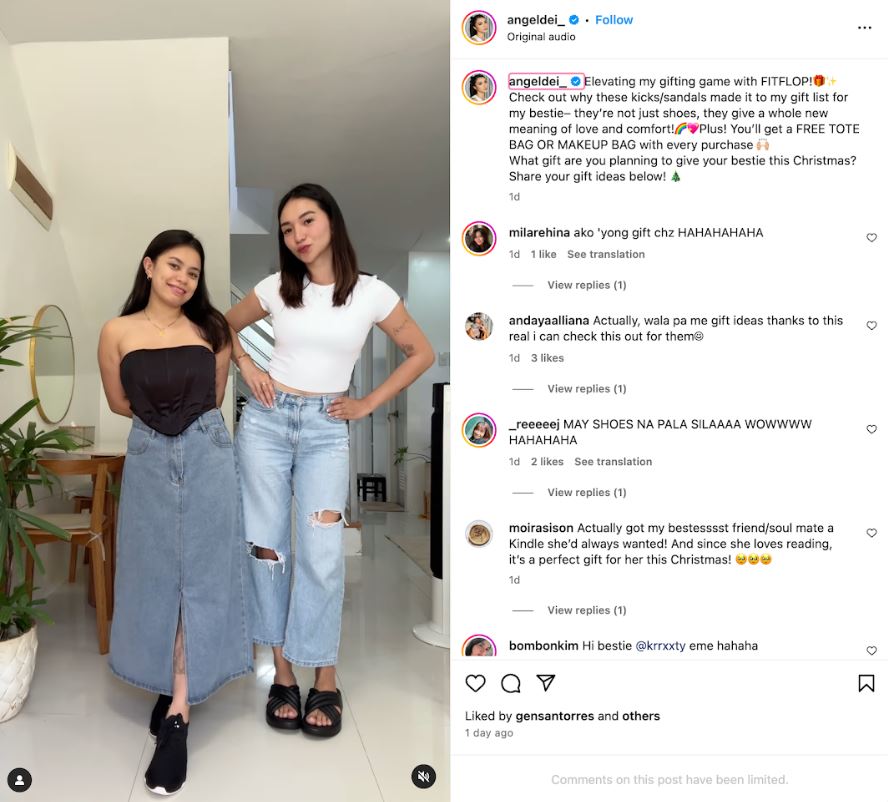Expand replies under _reeeeej's comment
Viewport: 888px width, 802px height.
coord(587,492)
